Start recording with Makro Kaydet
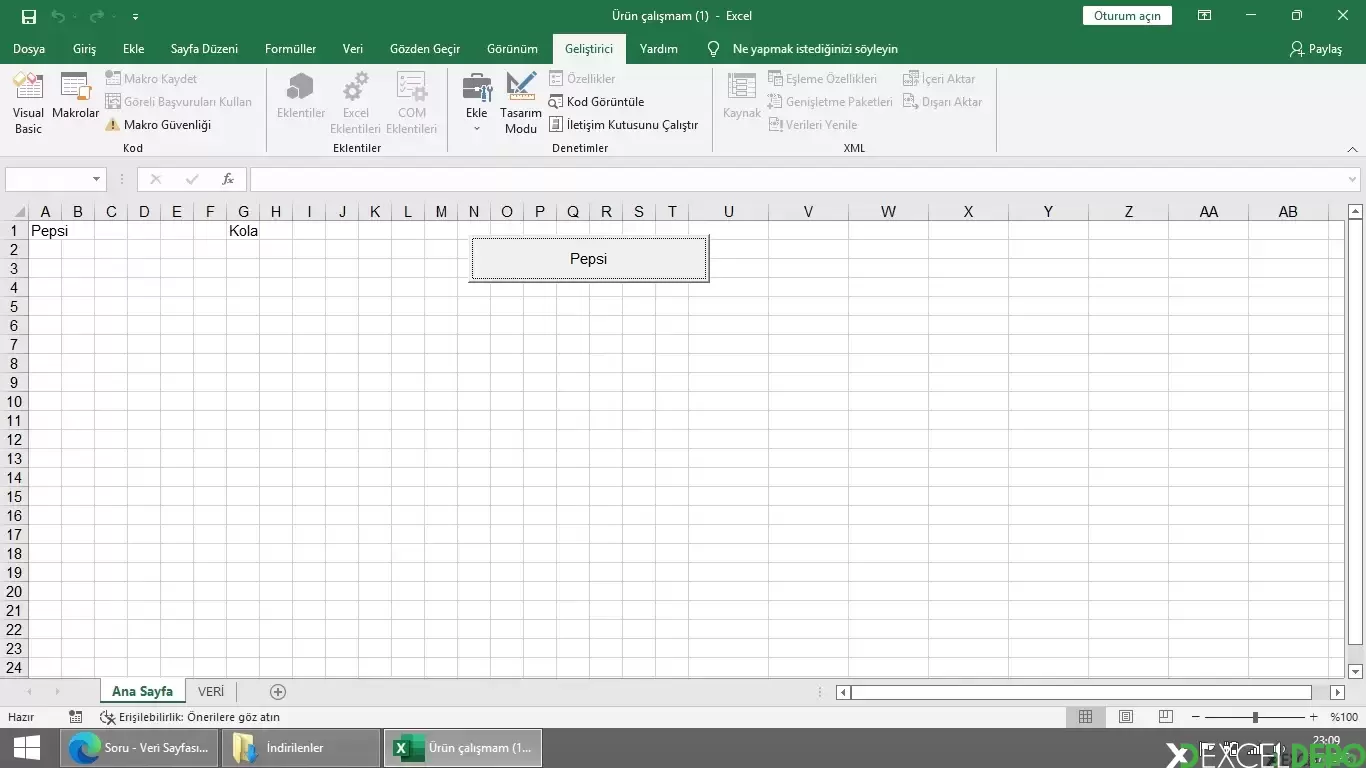Viewport: 1366px width, 768px height. [151, 79]
